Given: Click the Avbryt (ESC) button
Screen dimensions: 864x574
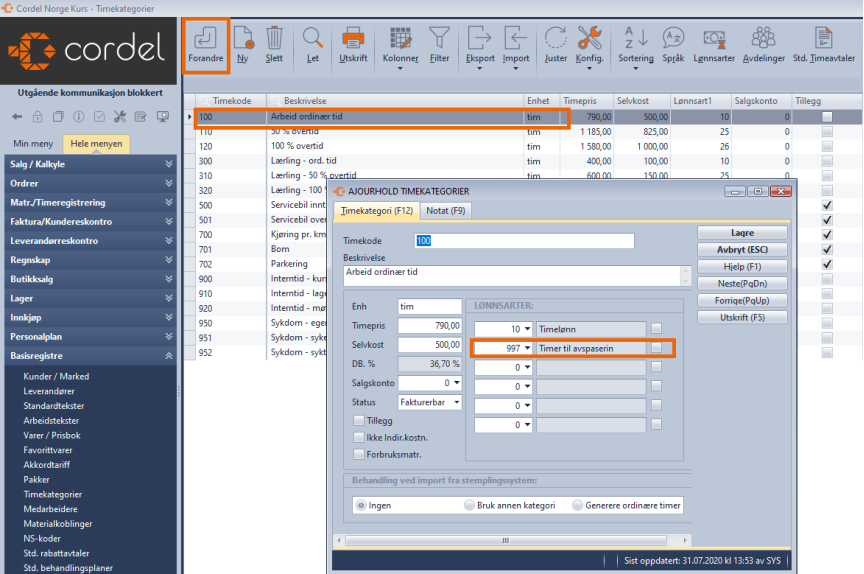Looking at the screenshot, I should 742,250.
